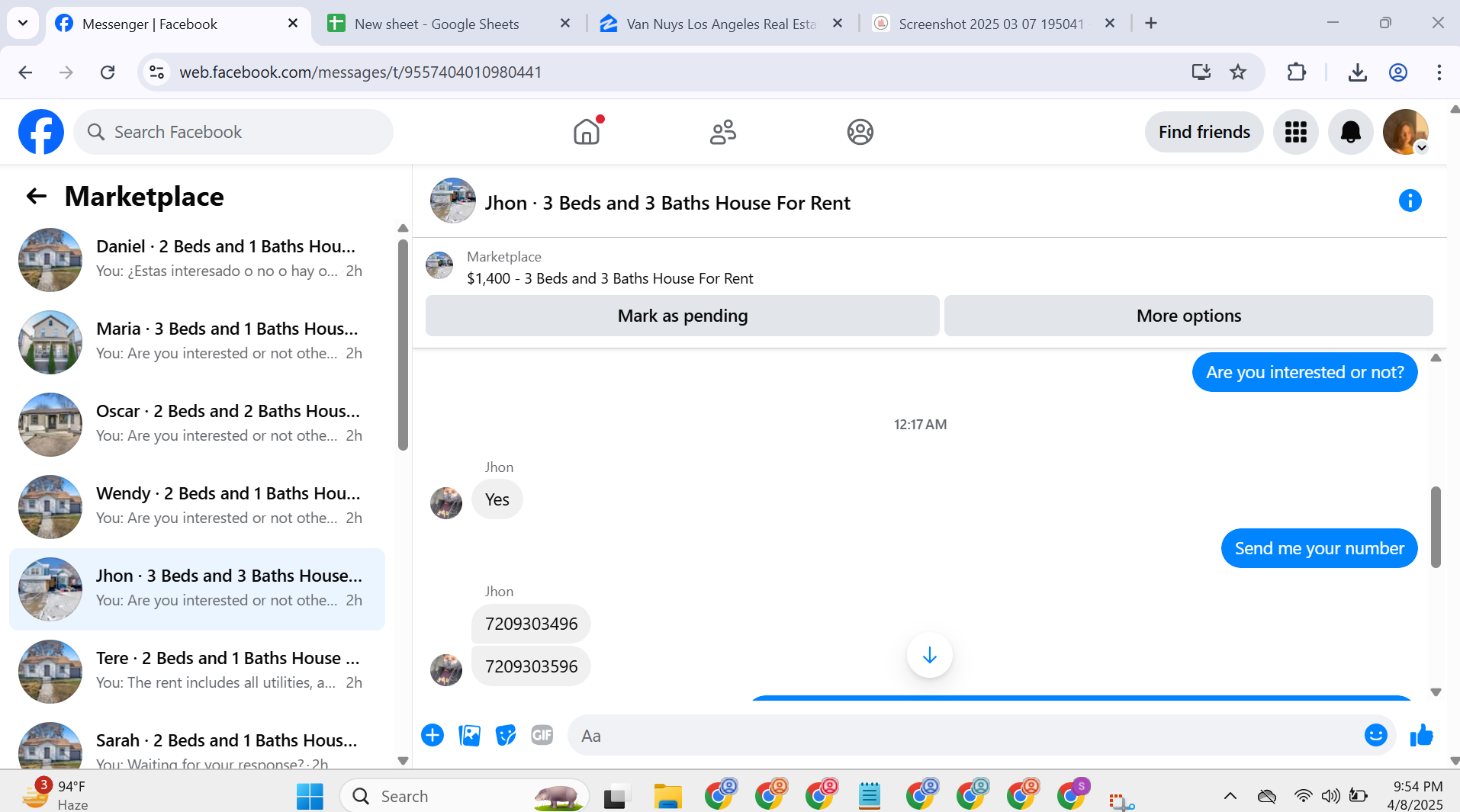Click the message 7209303496

(x=531, y=624)
